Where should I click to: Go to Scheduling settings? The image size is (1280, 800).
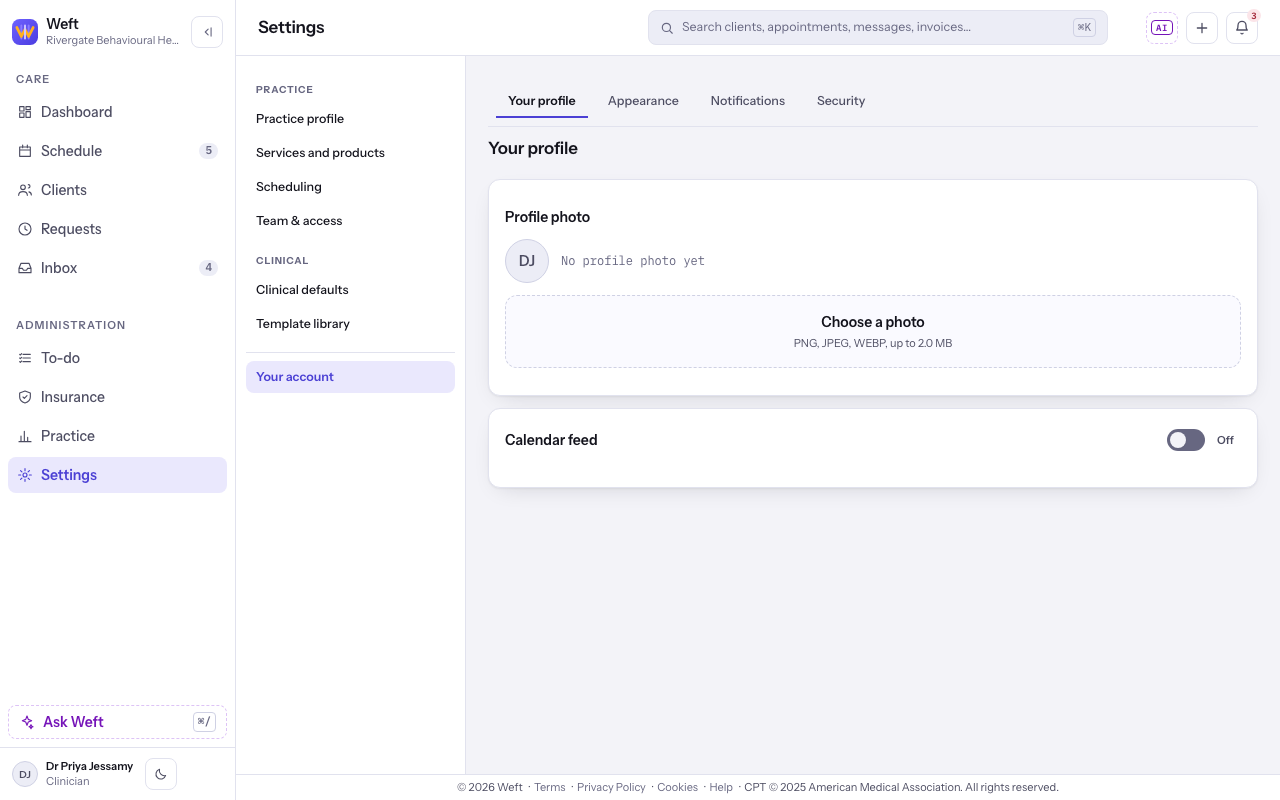click(x=350, y=187)
